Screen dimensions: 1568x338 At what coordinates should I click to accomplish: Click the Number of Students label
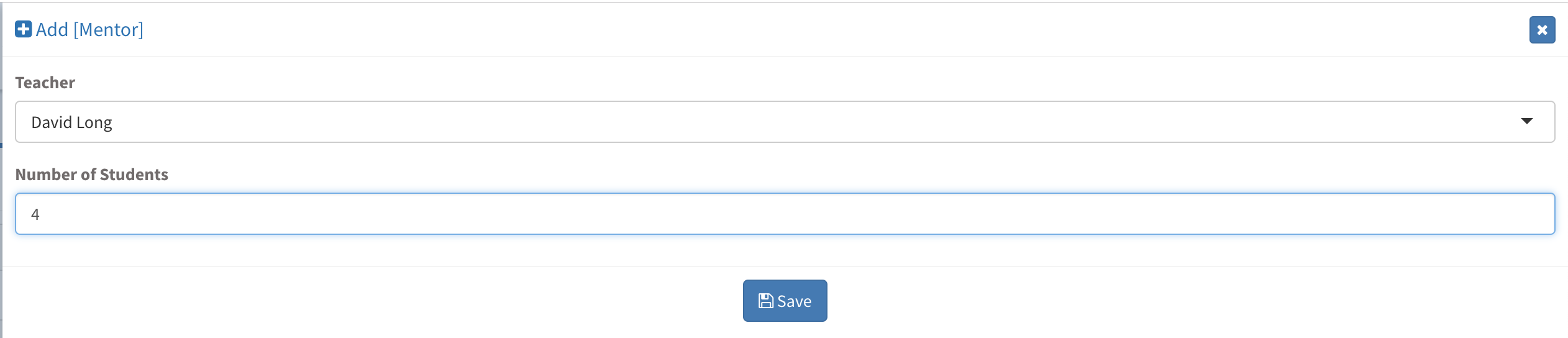click(x=91, y=175)
